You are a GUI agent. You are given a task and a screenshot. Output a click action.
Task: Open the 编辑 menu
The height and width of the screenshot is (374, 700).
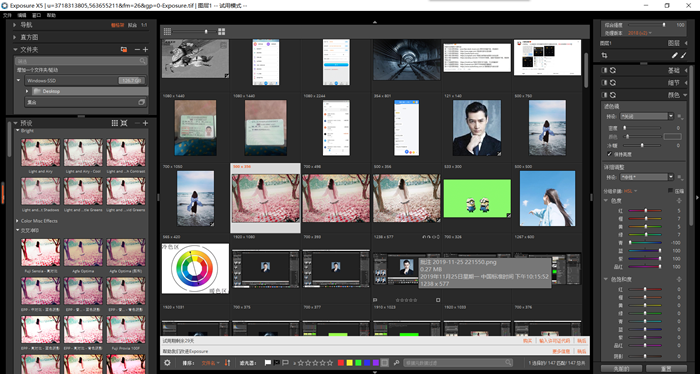point(22,15)
